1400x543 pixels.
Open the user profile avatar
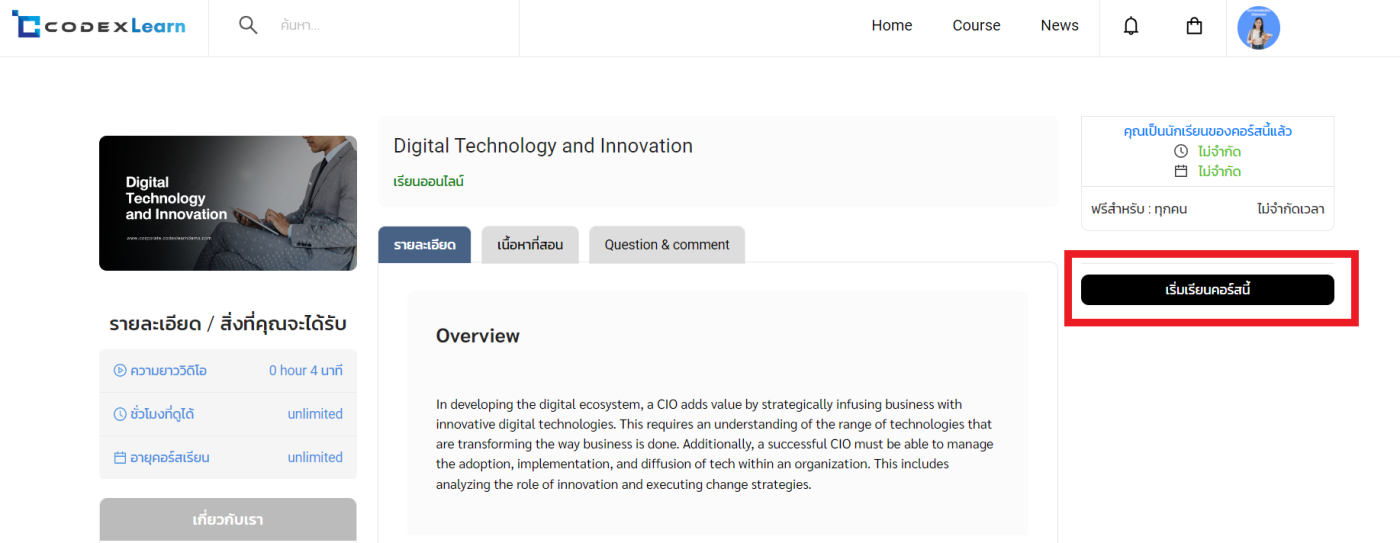(x=1258, y=27)
